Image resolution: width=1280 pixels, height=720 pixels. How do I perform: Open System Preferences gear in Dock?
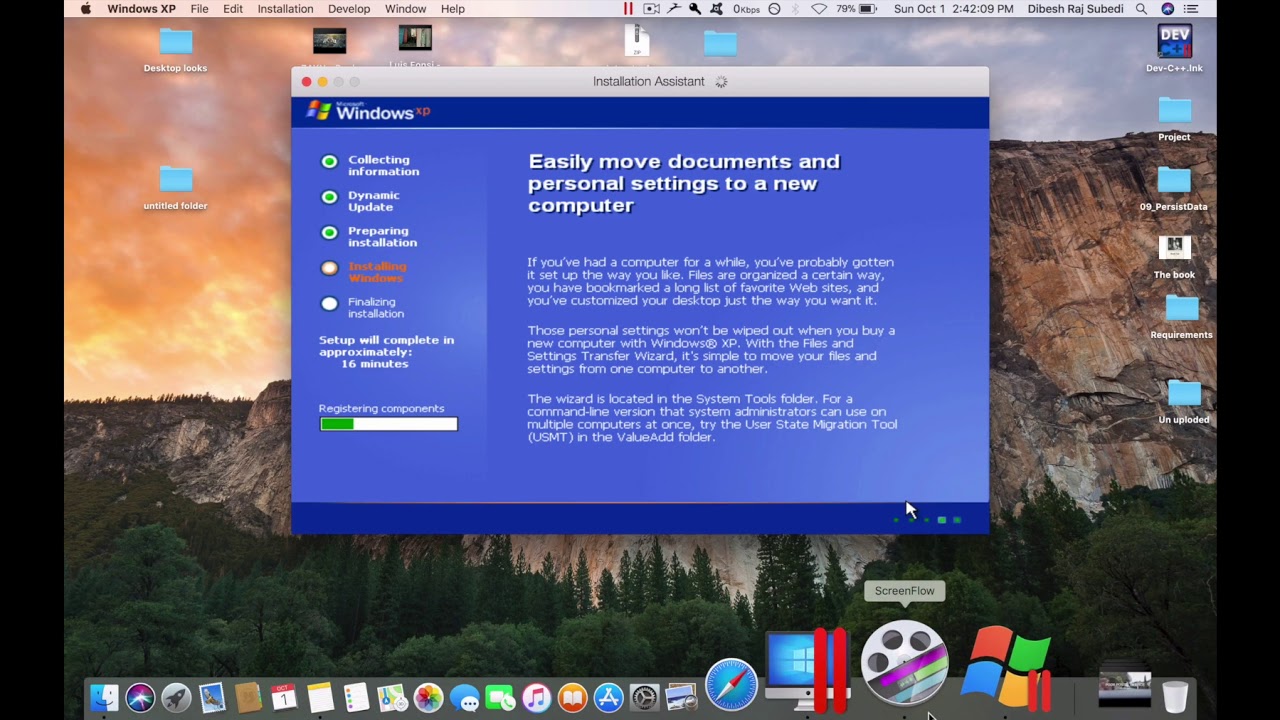click(x=644, y=697)
